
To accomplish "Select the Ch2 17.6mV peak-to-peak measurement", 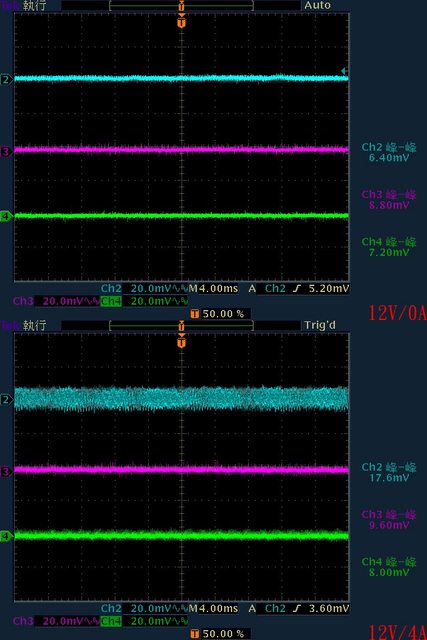I will click(389, 472).
